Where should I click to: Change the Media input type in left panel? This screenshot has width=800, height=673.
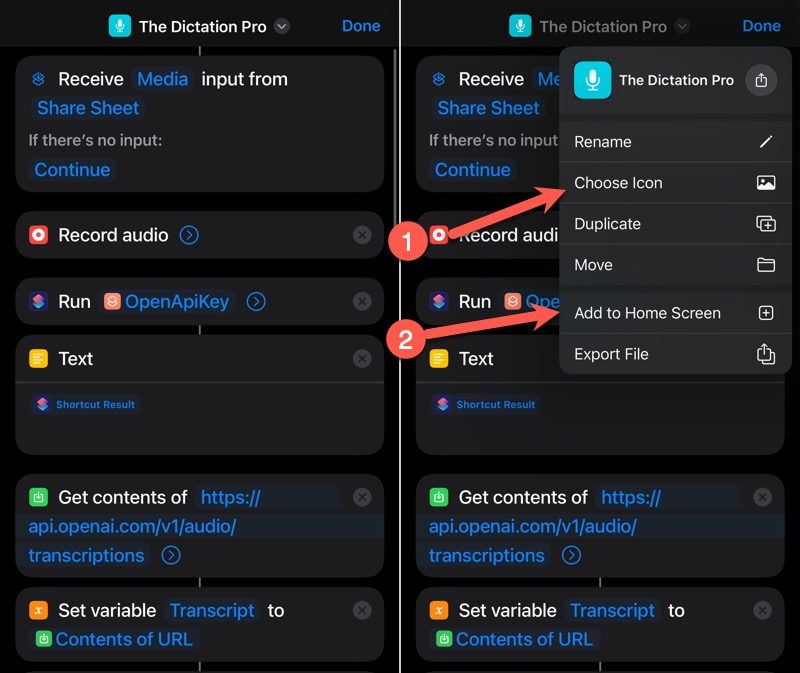click(163, 79)
